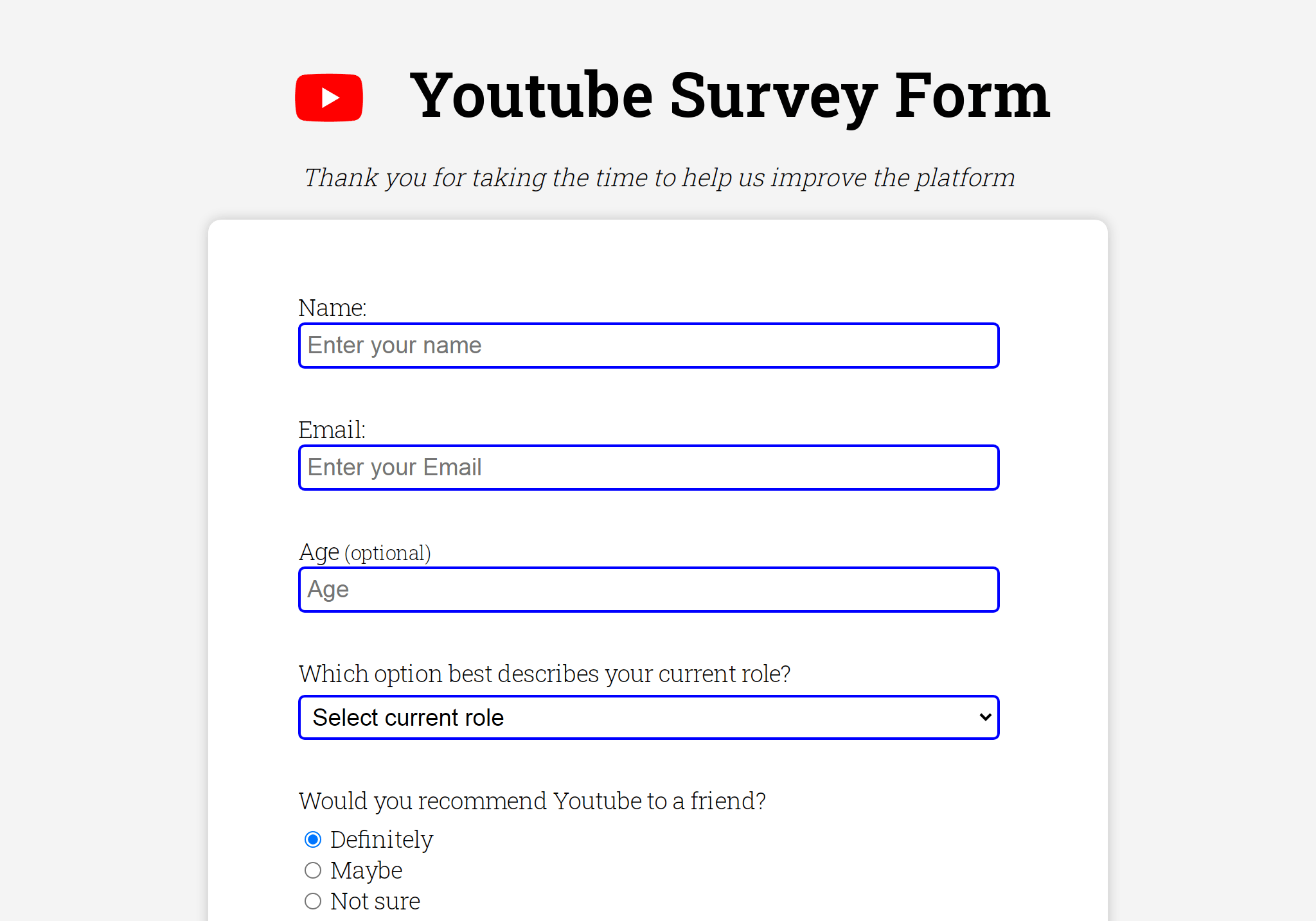1316x921 pixels.
Task: Click the Maybe option label
Action: (366, 870)
